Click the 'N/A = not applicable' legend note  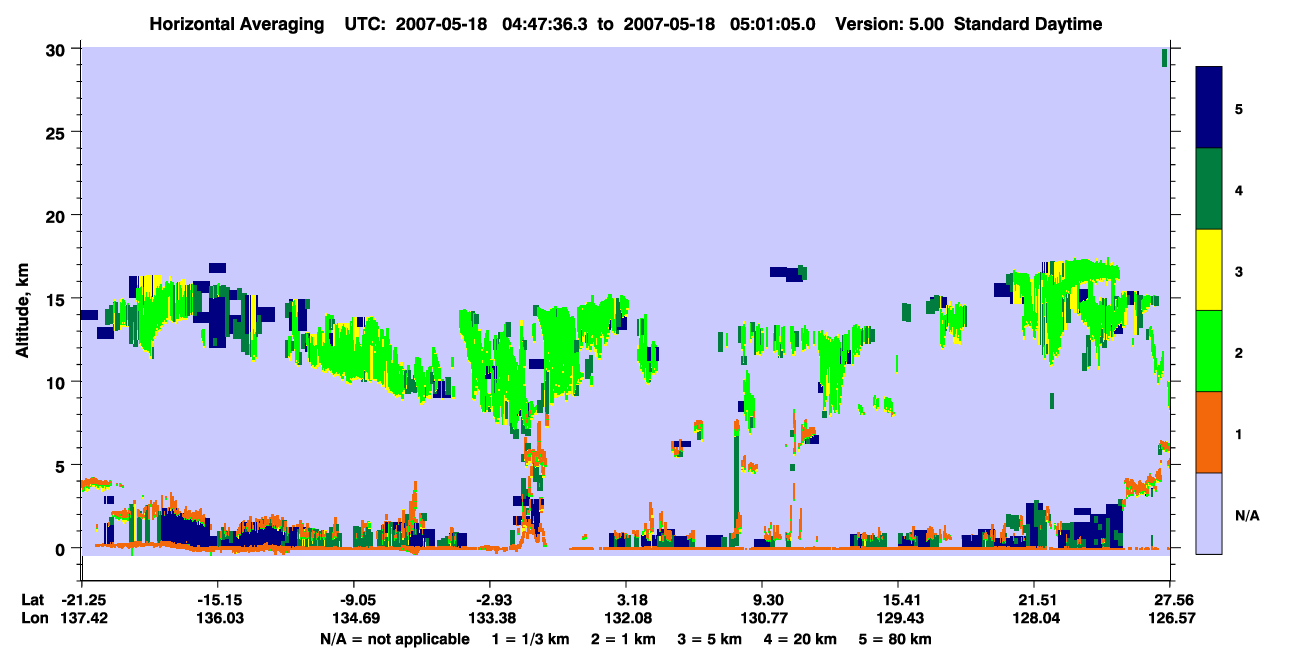pos(394,639)
